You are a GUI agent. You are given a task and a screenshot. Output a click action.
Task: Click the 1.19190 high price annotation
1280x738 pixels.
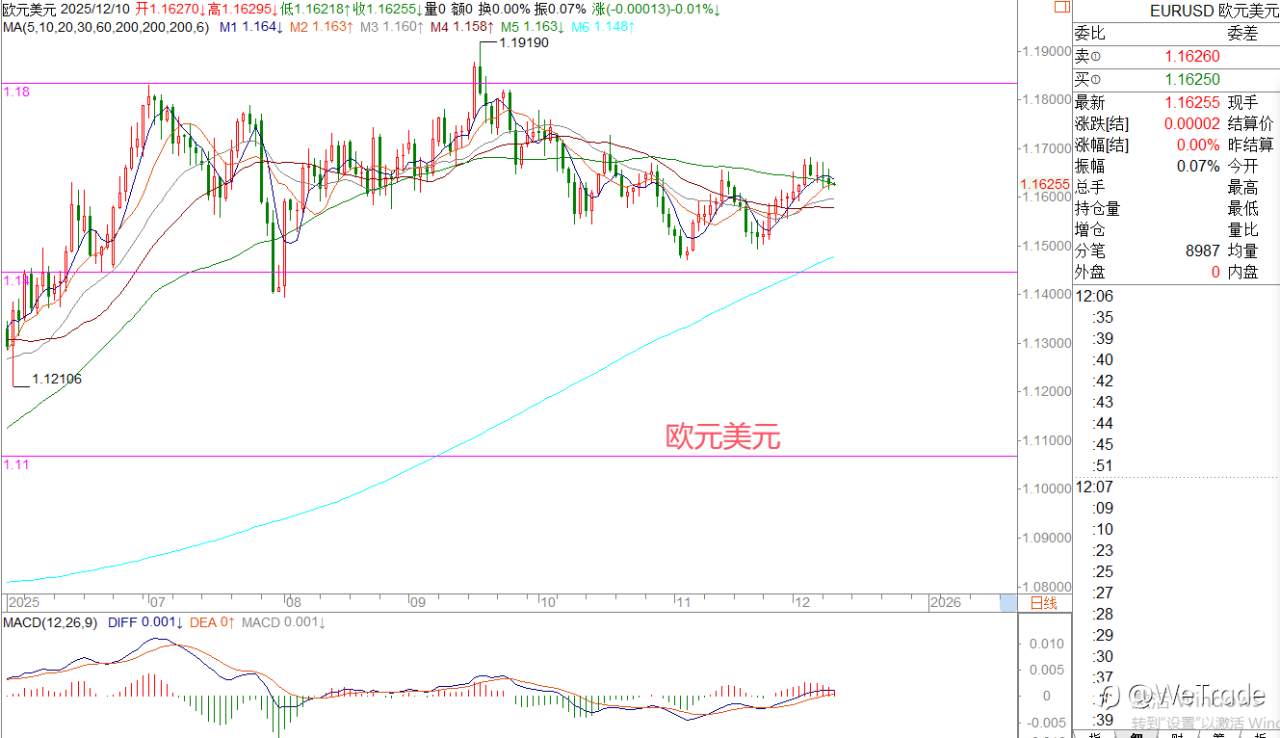[524, 43]
